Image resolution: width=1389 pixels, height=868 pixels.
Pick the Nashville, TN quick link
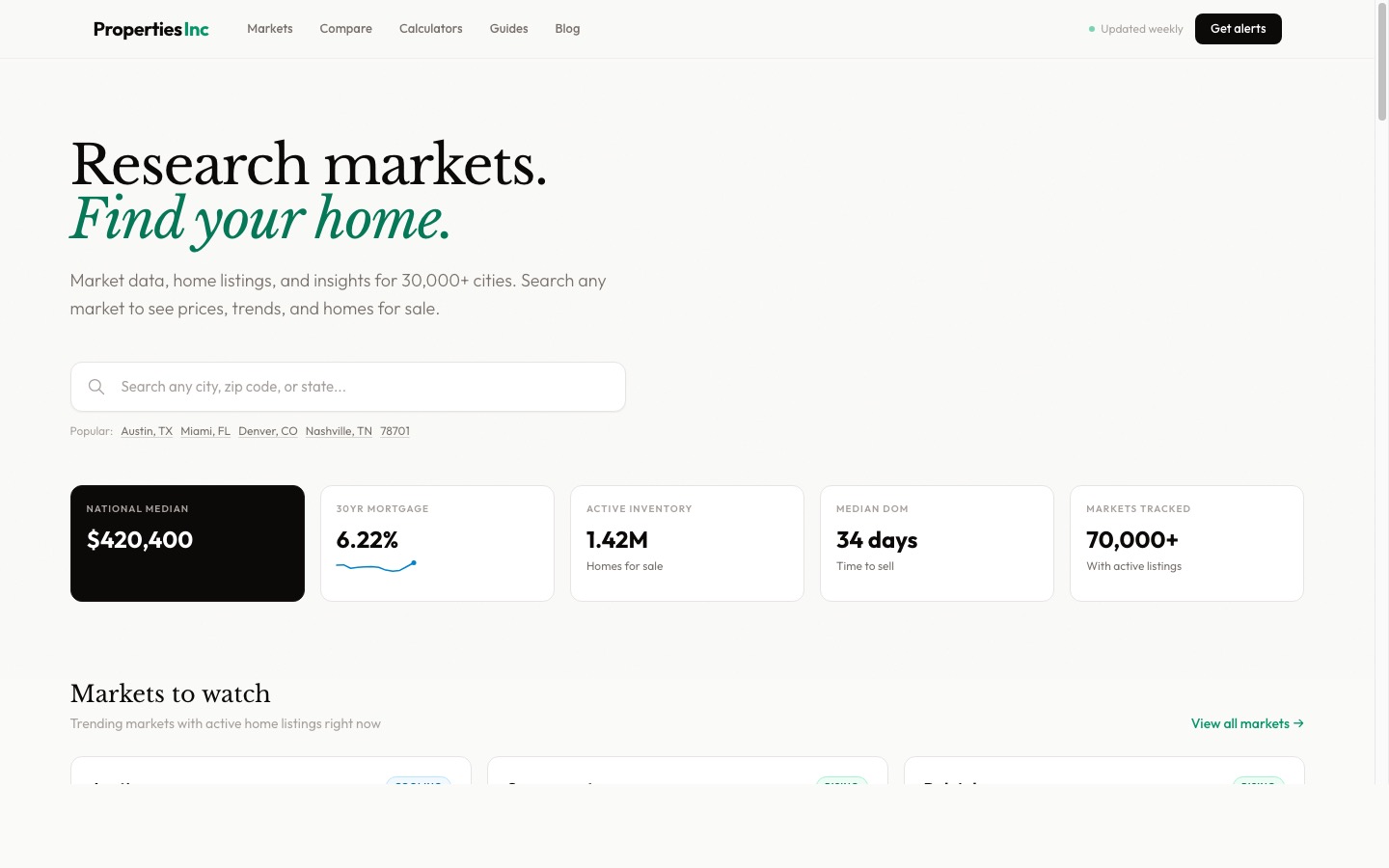(339, 431)
